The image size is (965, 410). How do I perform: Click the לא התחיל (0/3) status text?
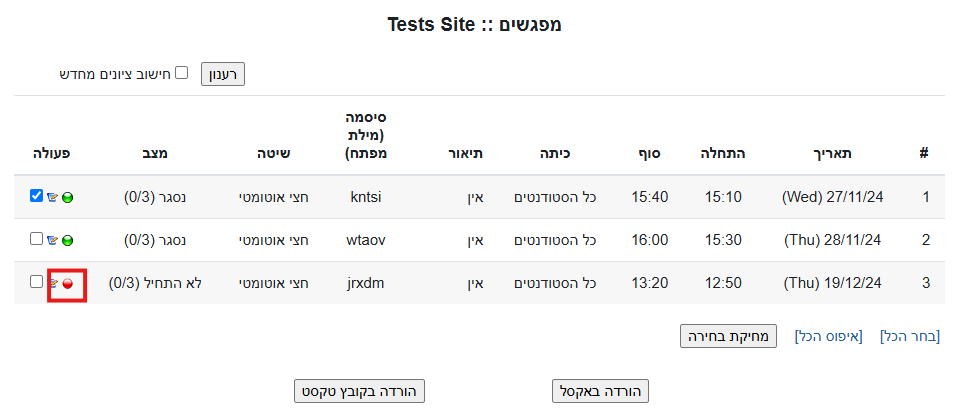point(155,284)
